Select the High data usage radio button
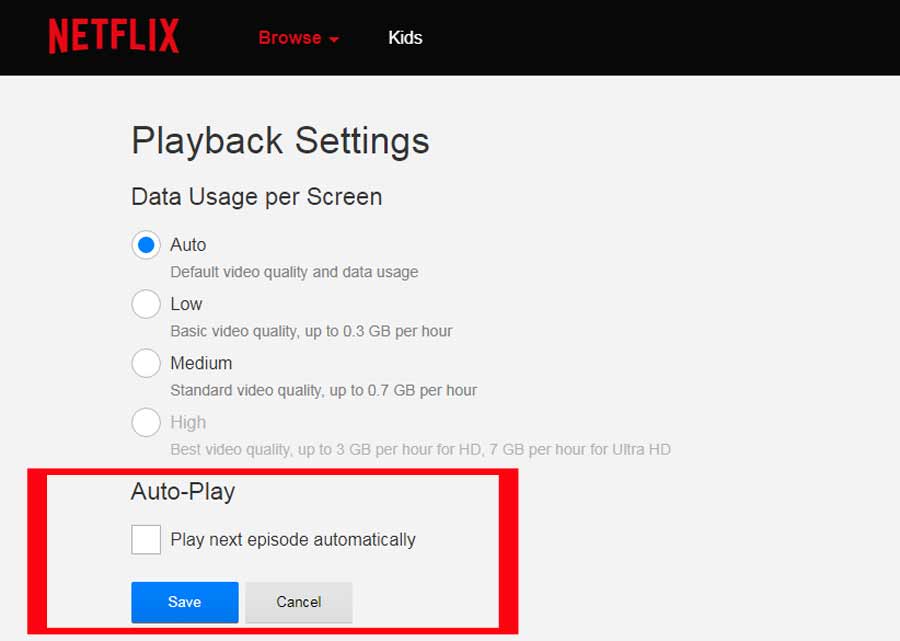Screen dimensions: 900x641 146,422
